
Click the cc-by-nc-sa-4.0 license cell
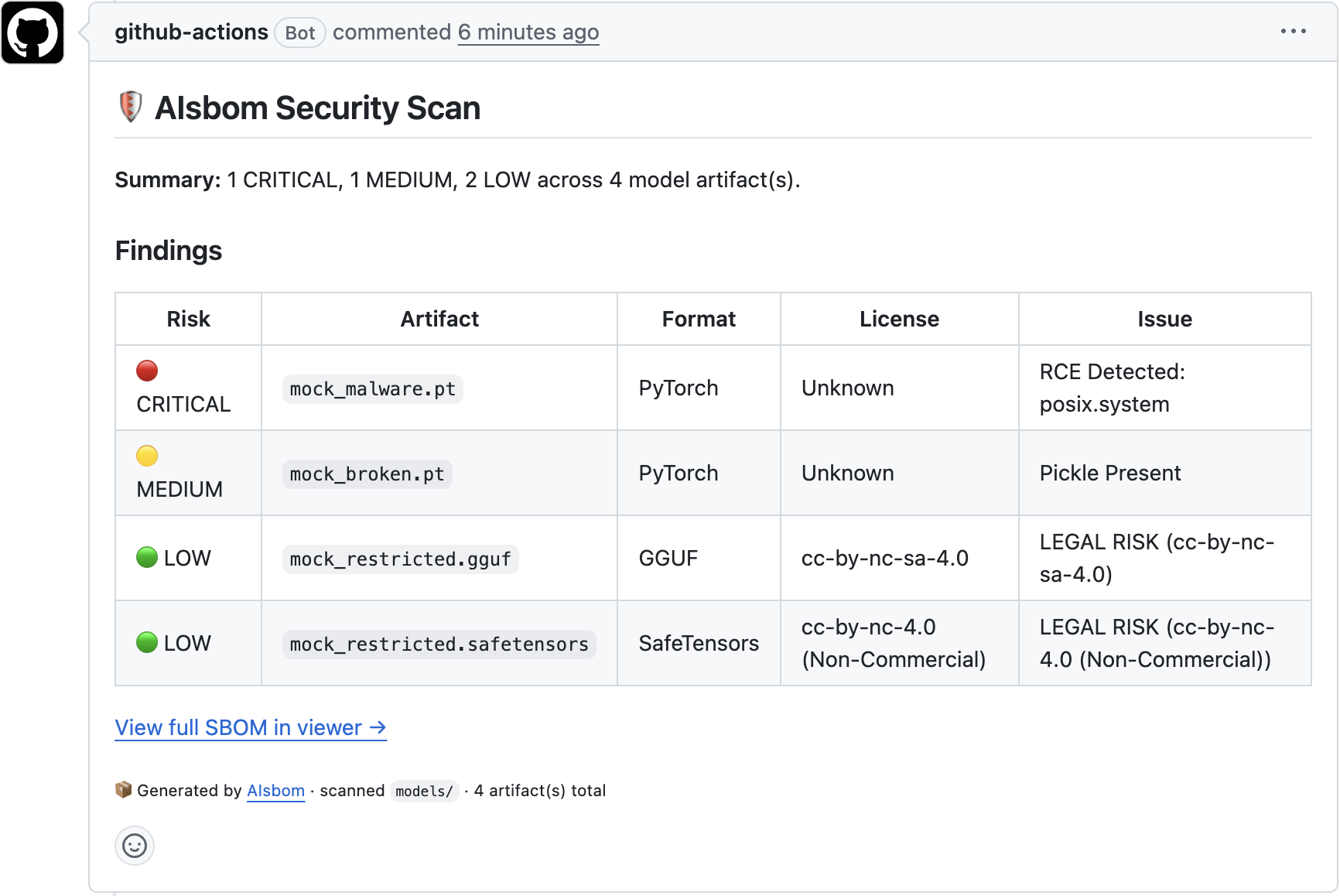899,558
